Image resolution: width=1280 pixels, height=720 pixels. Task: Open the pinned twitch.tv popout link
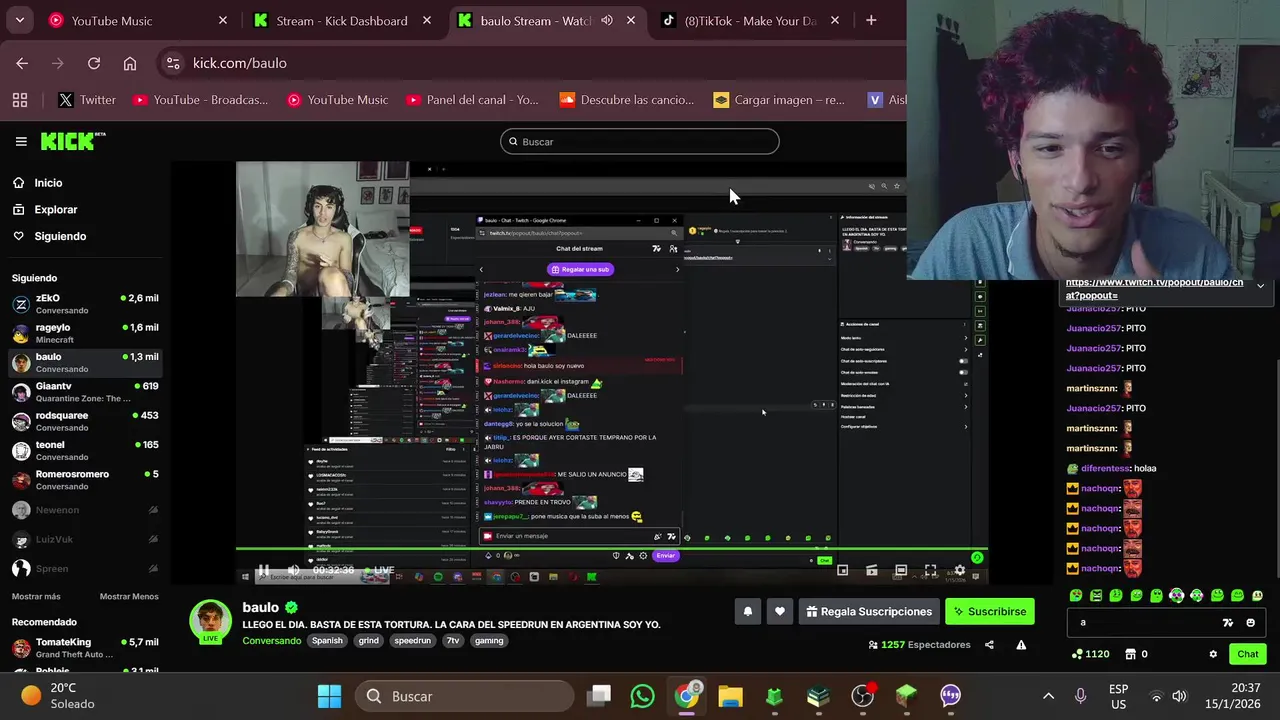(1154, 289)
